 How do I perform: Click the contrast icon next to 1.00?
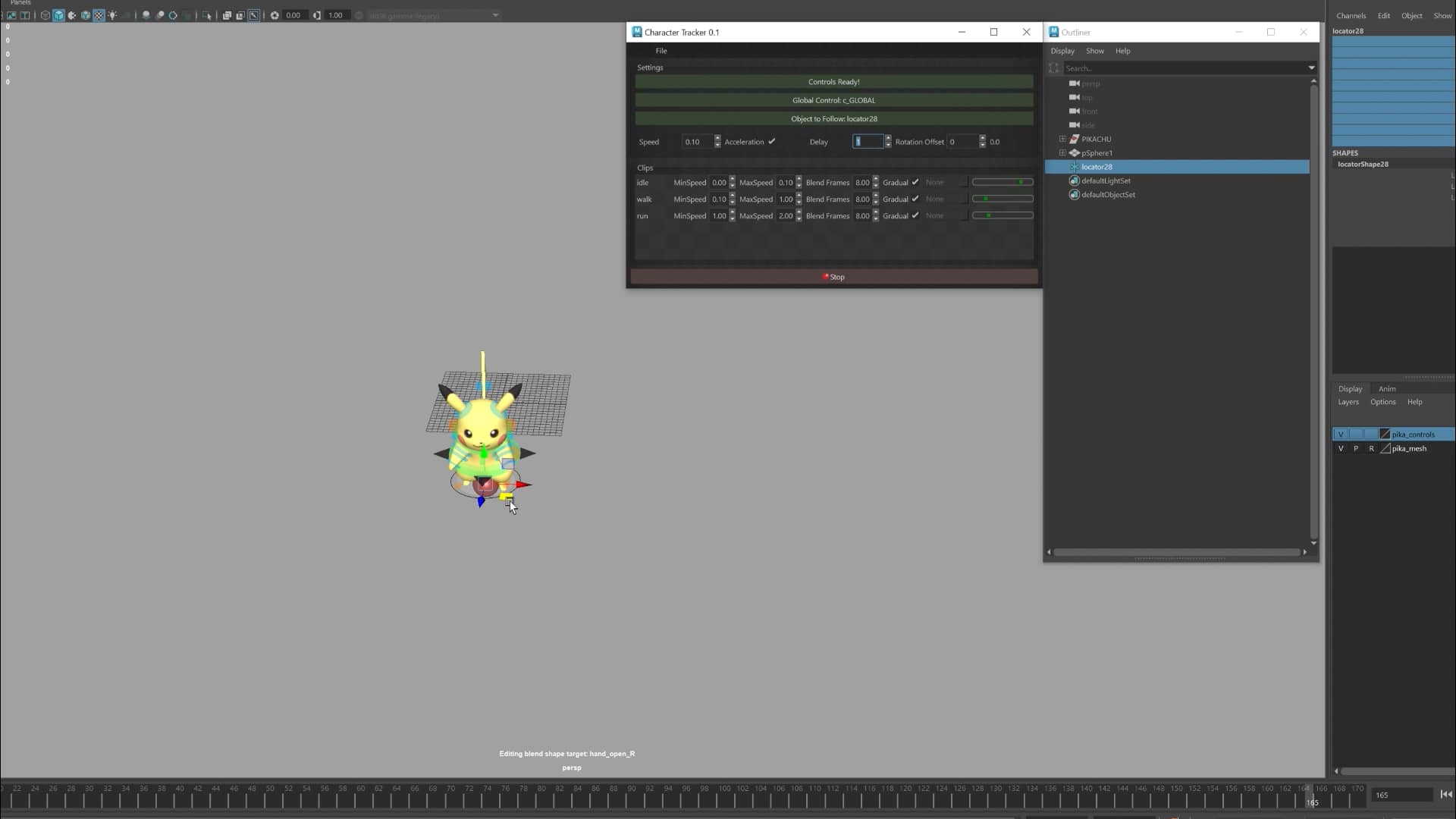click(x=317, y=15)
